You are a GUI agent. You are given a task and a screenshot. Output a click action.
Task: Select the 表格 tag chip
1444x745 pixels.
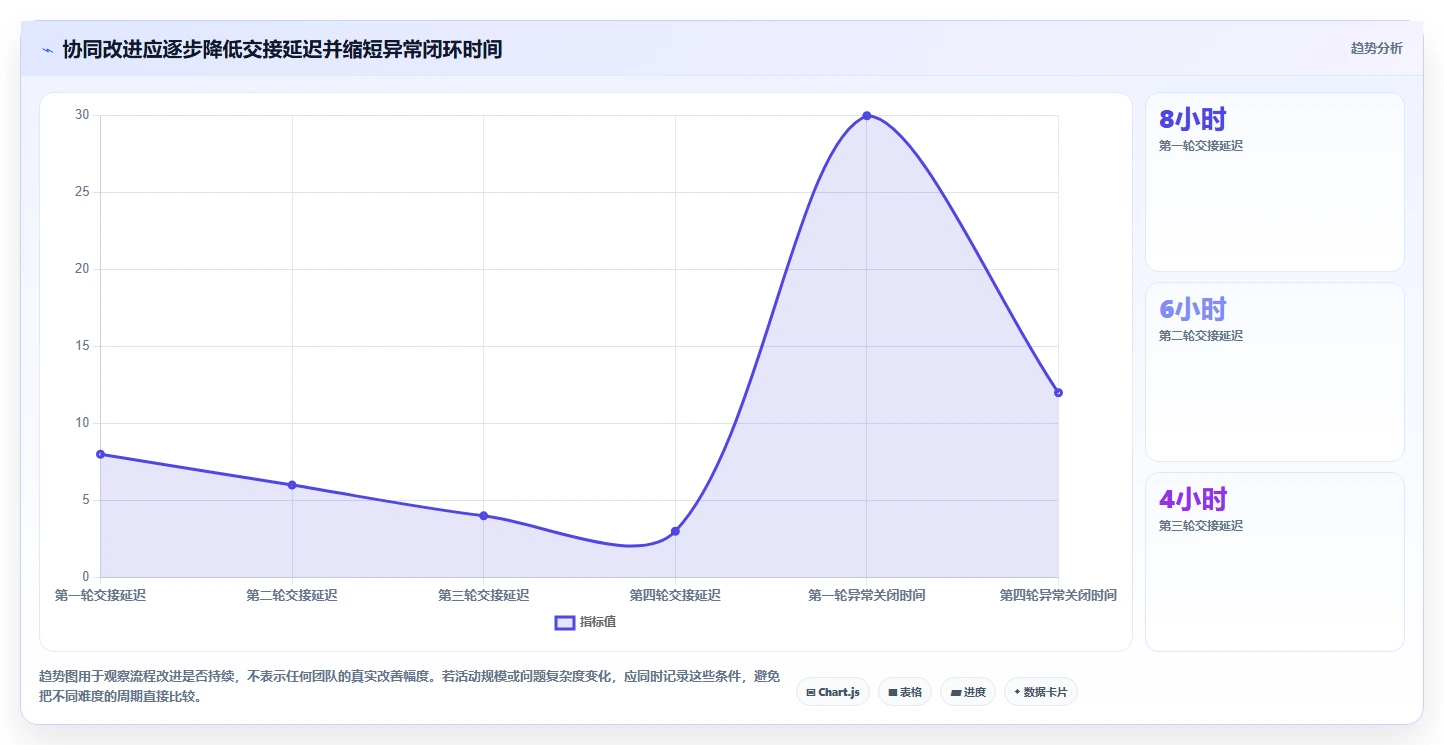[x=905, y=692]
